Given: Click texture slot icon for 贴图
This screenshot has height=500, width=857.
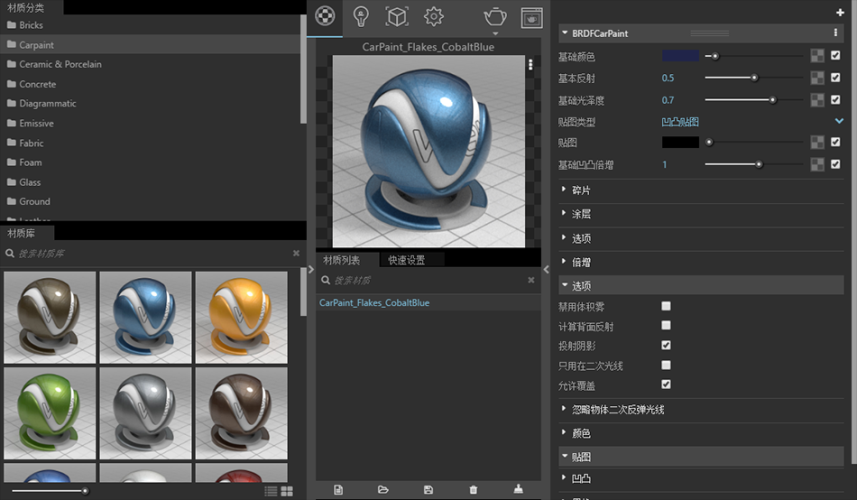Looking at the screenshot, I should 817,142.
